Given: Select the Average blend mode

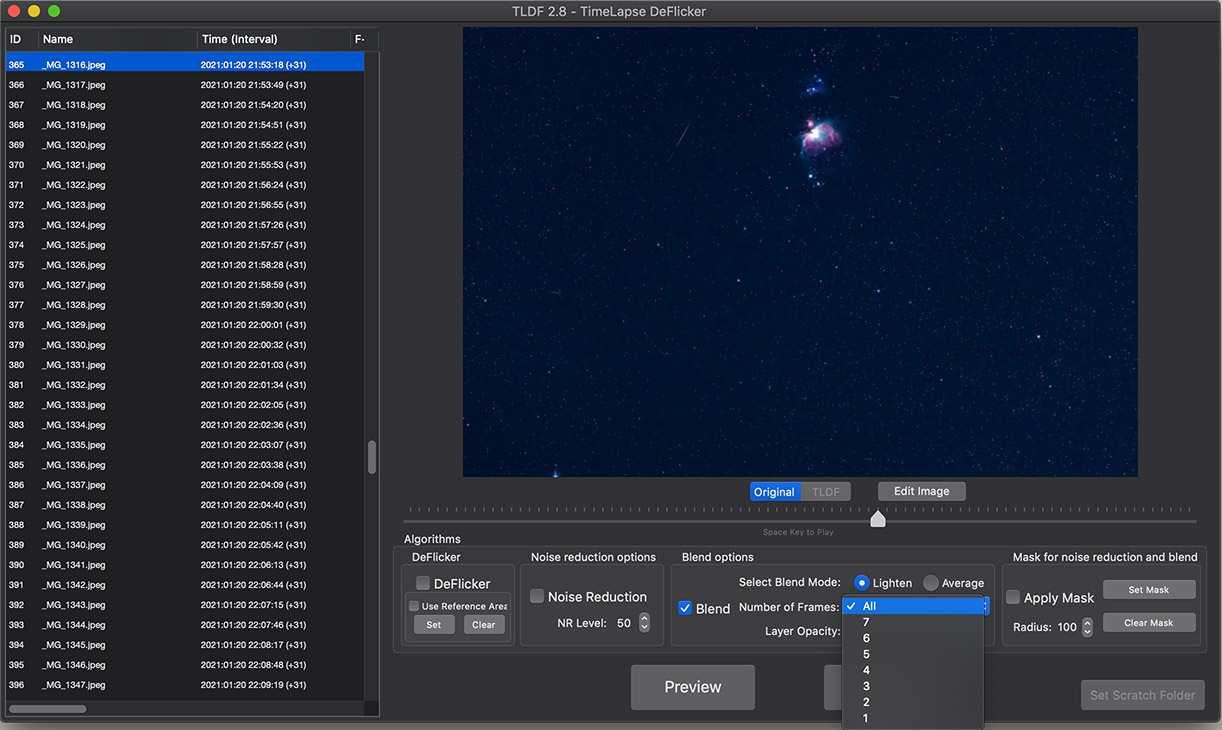Looking at the screenshot, I should (931, 583).
